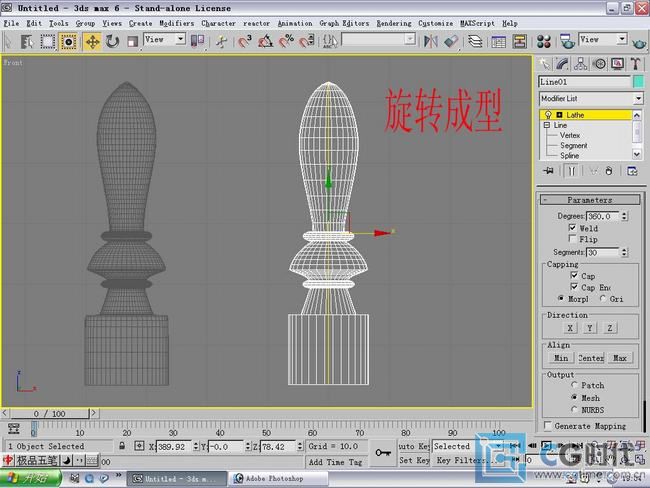Switch to the Hierarchy command panel
Viewport: 650px width, 488px height.
coord(580,64)
